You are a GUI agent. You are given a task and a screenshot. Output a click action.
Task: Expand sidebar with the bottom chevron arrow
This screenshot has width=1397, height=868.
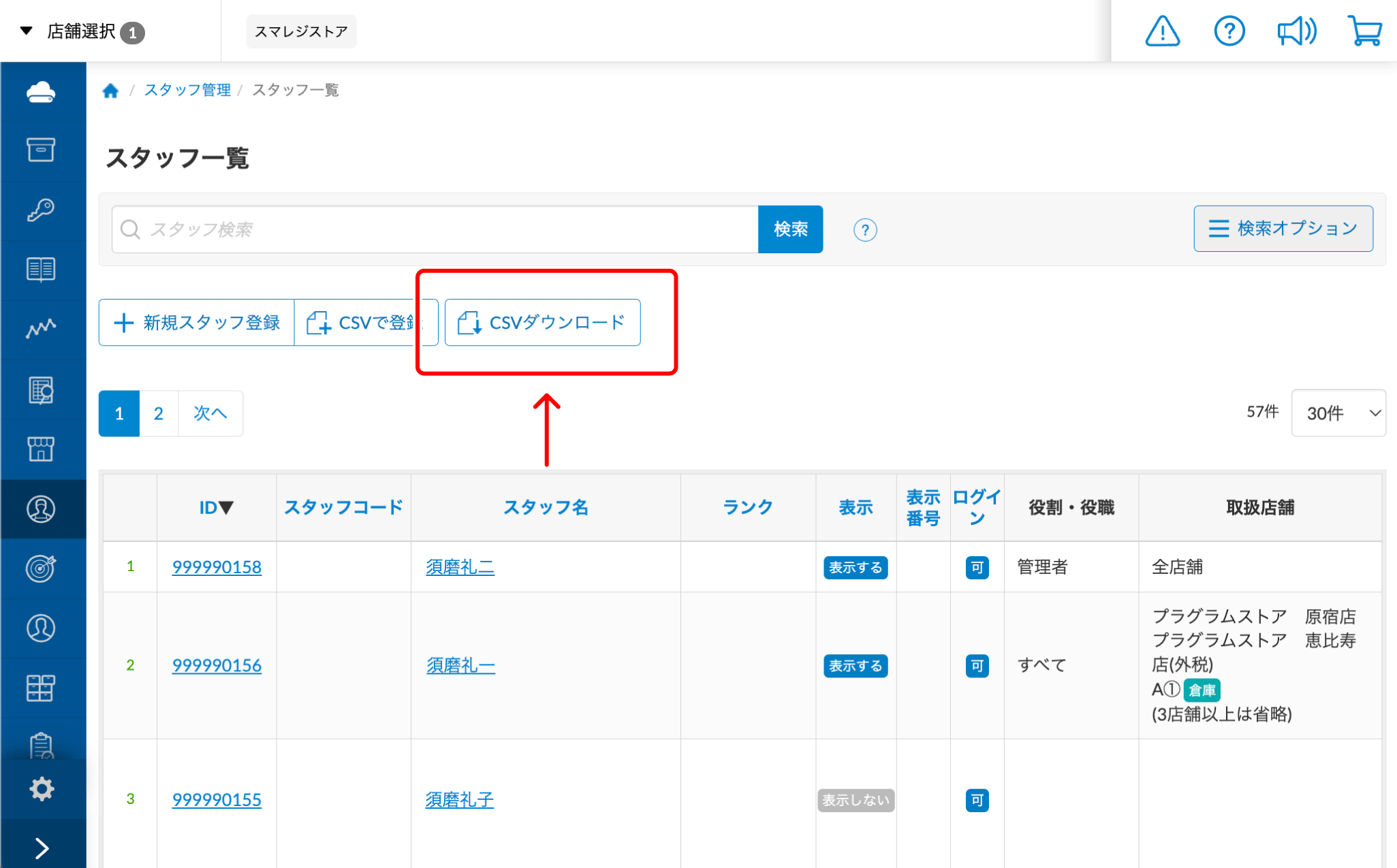(x=41, y=848)
